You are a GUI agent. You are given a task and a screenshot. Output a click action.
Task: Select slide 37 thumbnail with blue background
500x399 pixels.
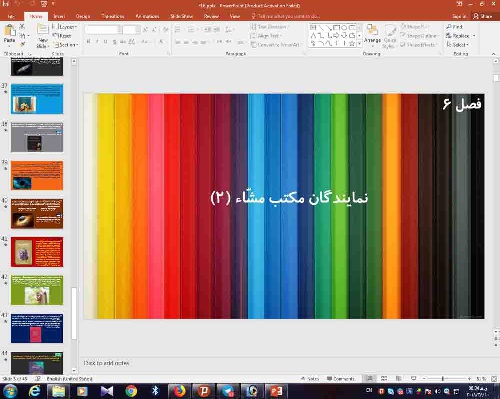click(37, 99)
